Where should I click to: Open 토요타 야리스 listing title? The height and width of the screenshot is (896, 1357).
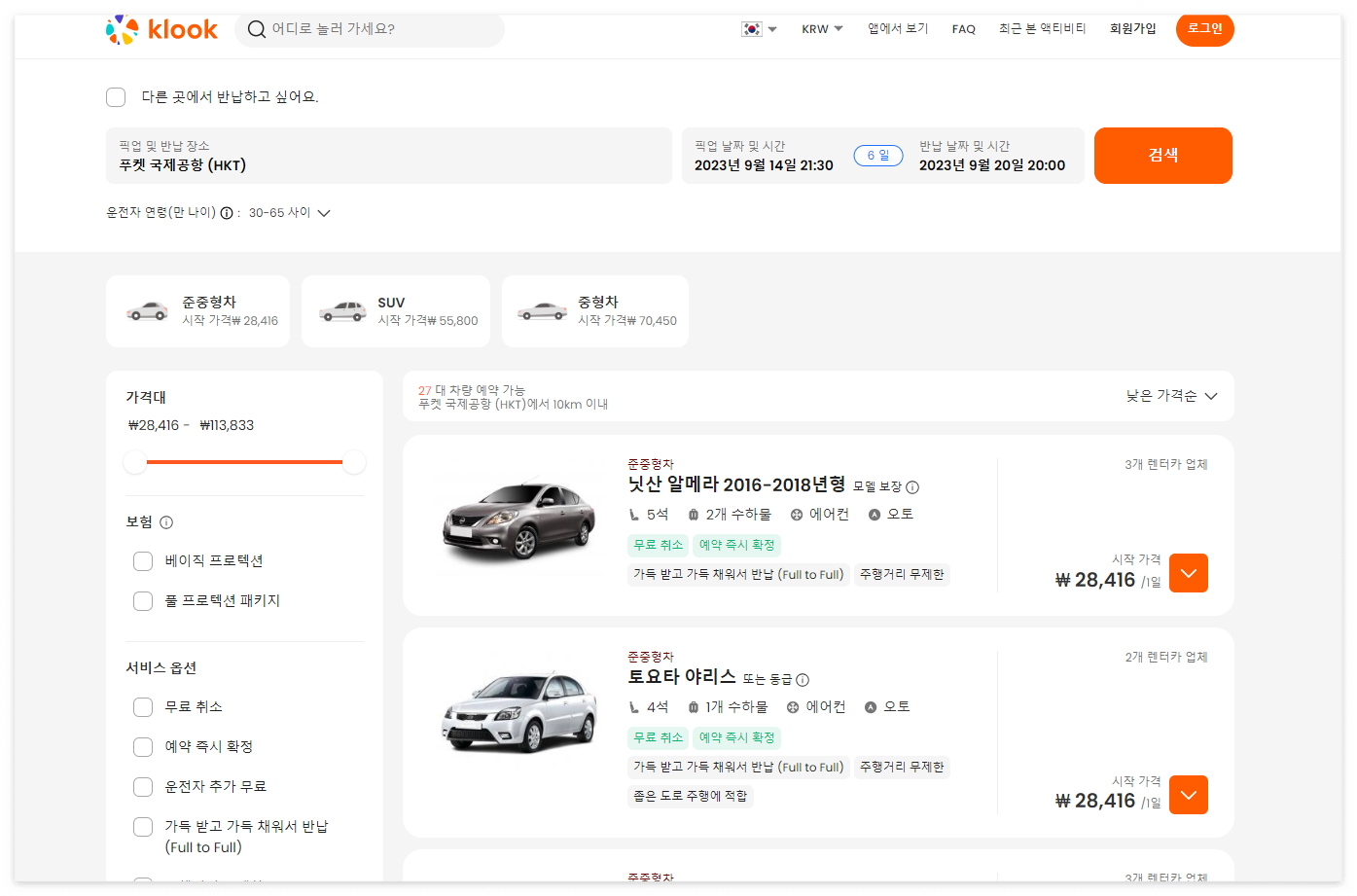coord(682,677)
